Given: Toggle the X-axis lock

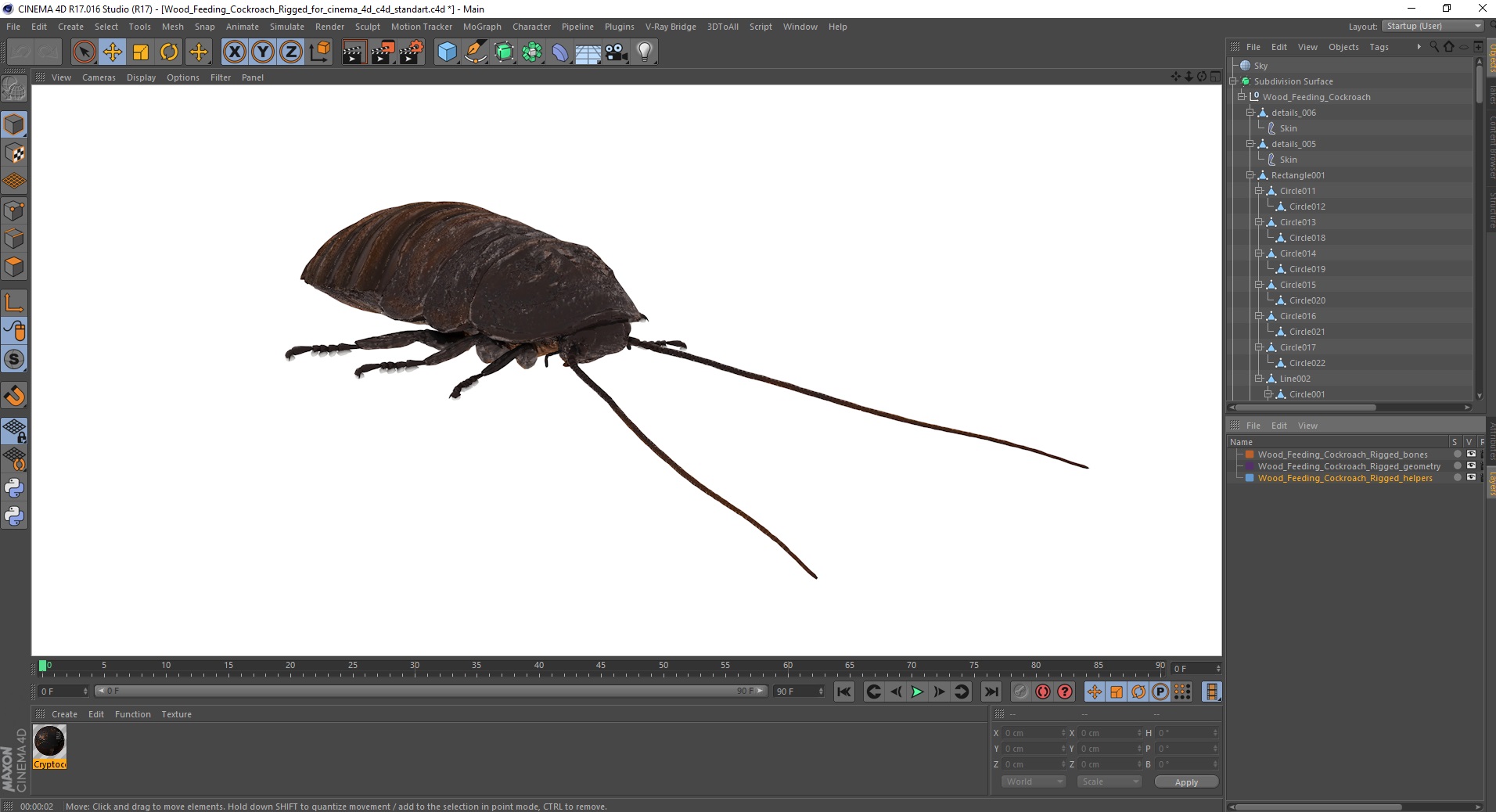Looking at the screenshot, I should point(234,52).
